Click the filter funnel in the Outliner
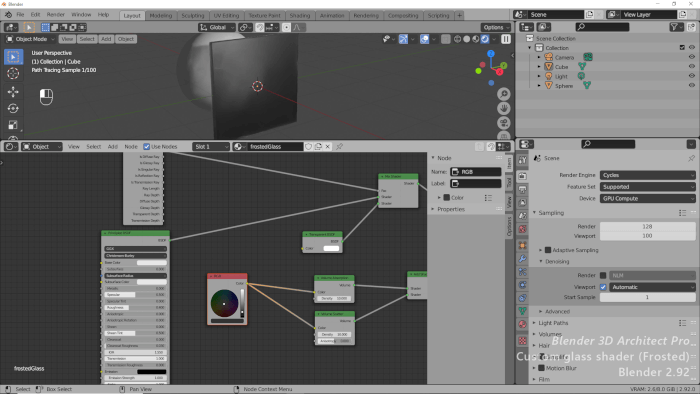 (x=675, y=27)
